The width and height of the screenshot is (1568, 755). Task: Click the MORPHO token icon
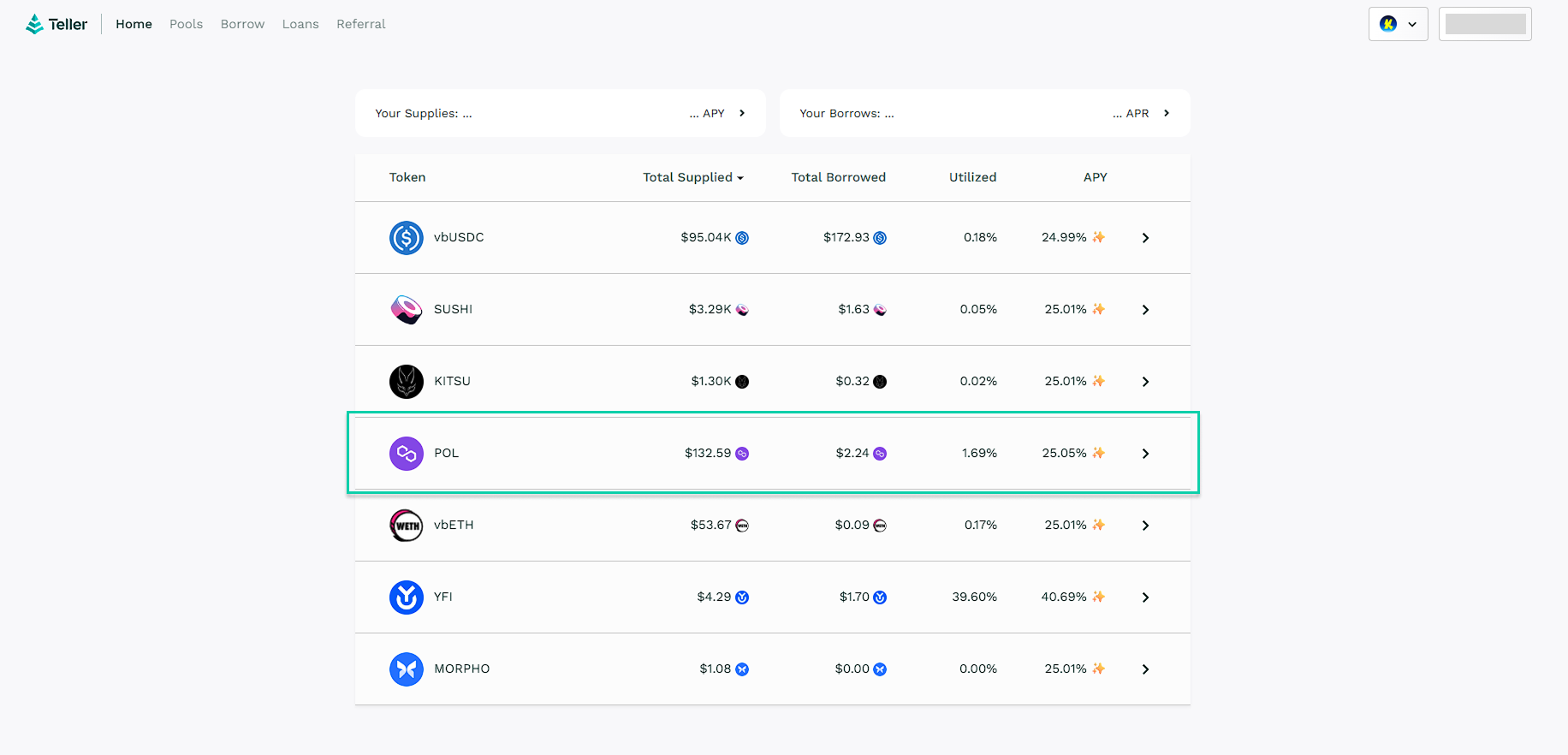pyautogui.click(x=407, y=669)
